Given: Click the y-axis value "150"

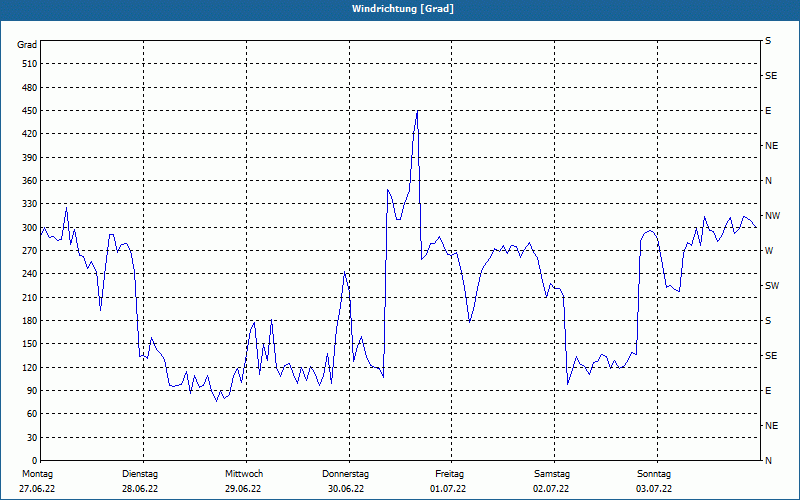Looking at the screenshot, I should pyautogui.click(x=30, y=344).
